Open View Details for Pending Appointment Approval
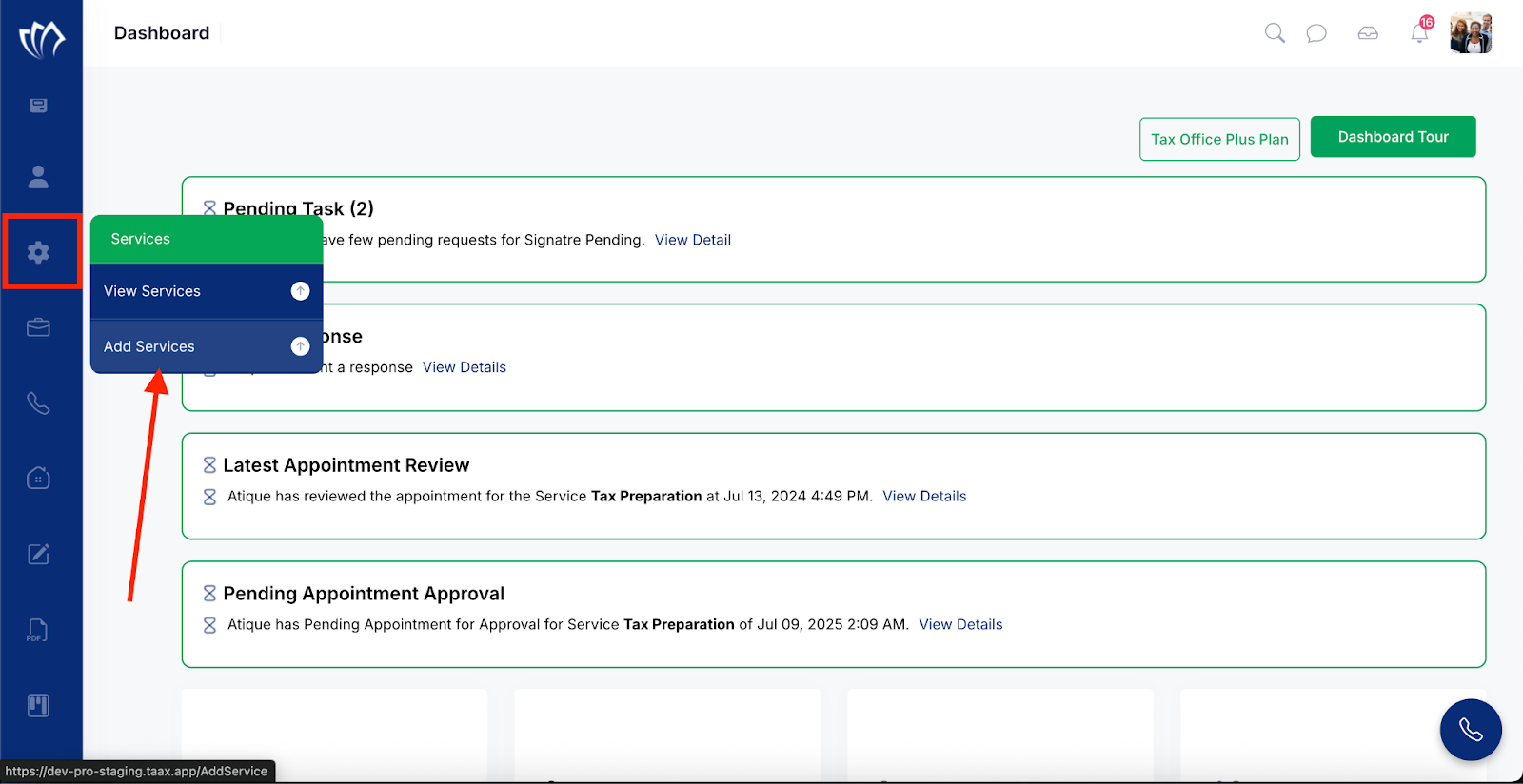Screen dimensions: 1523x784 tap(960, 624)
